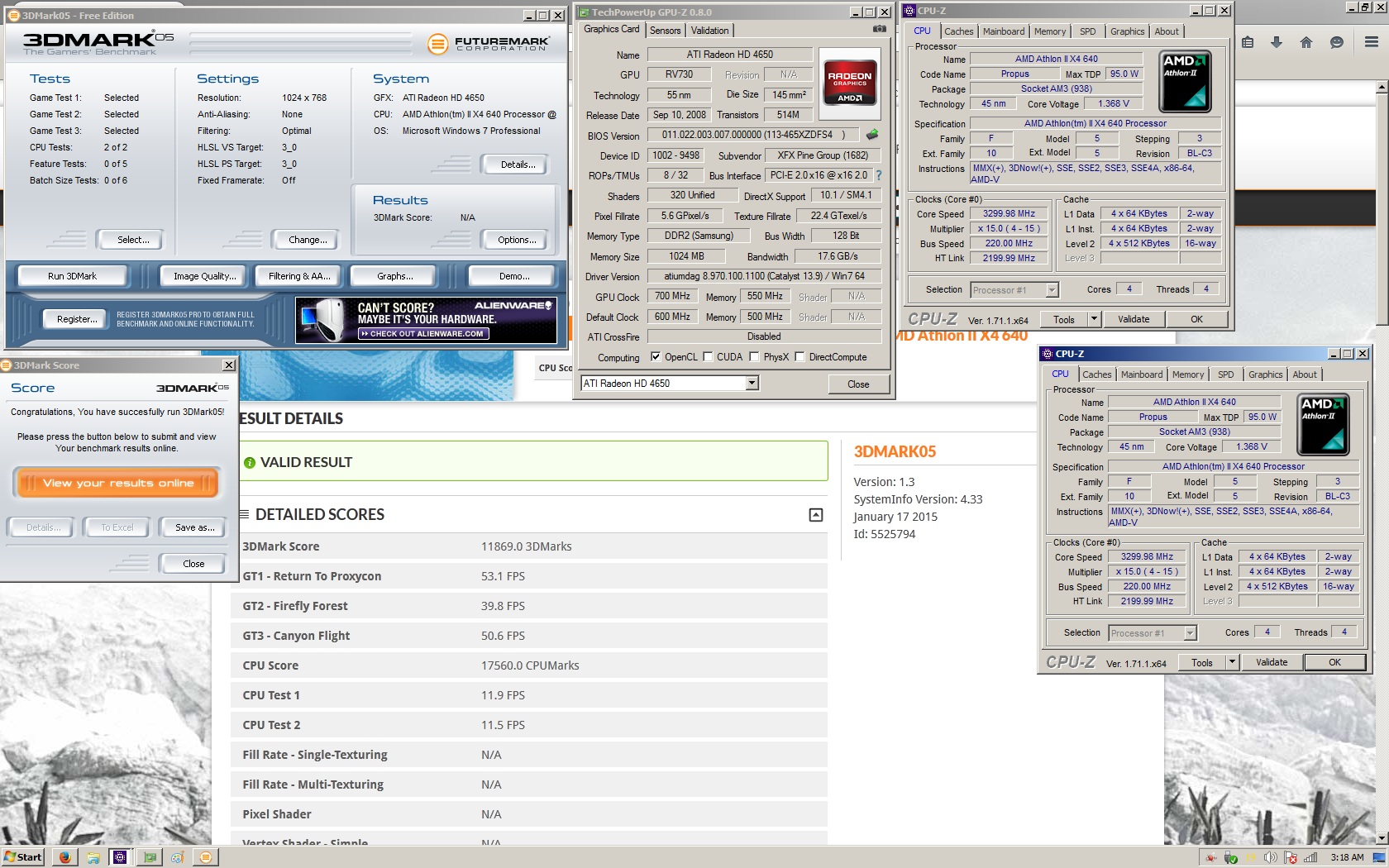The image size is (1389, 868).
Task: Switch to CPU-Z taskbar button
Action: tap(121, 857)
